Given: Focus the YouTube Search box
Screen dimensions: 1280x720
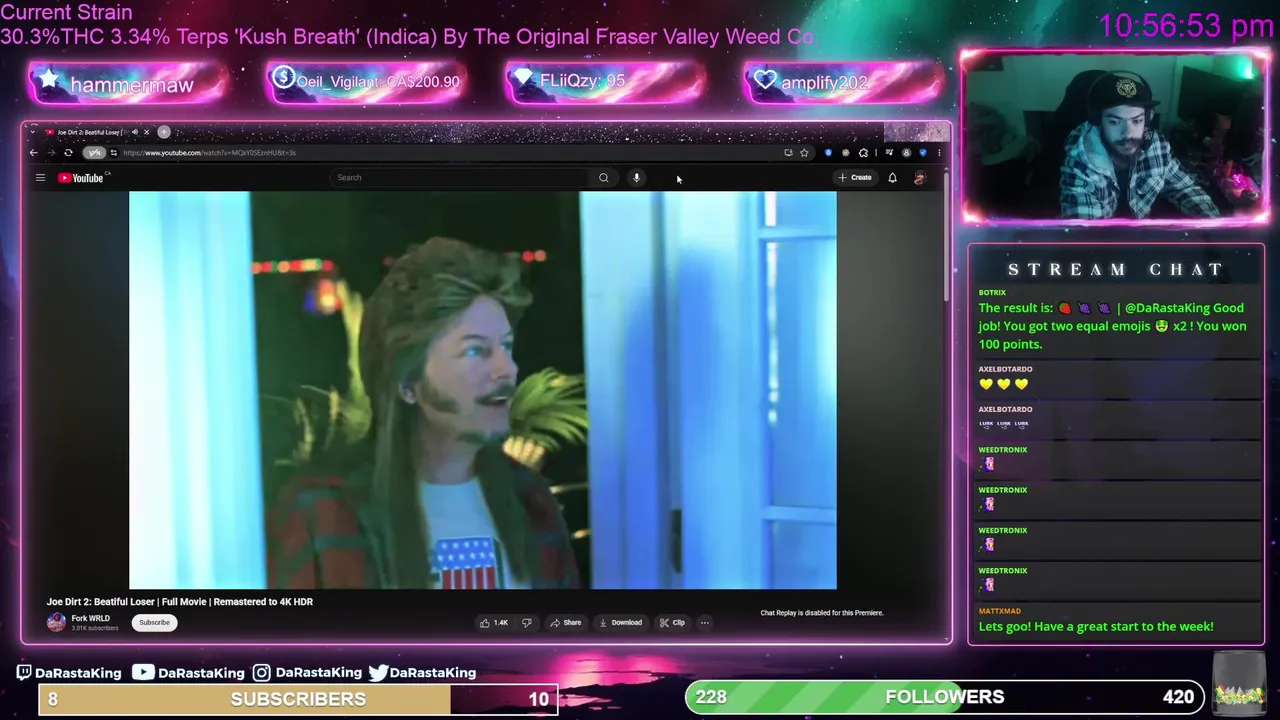Looking at the screenshot, I should 460,178.
